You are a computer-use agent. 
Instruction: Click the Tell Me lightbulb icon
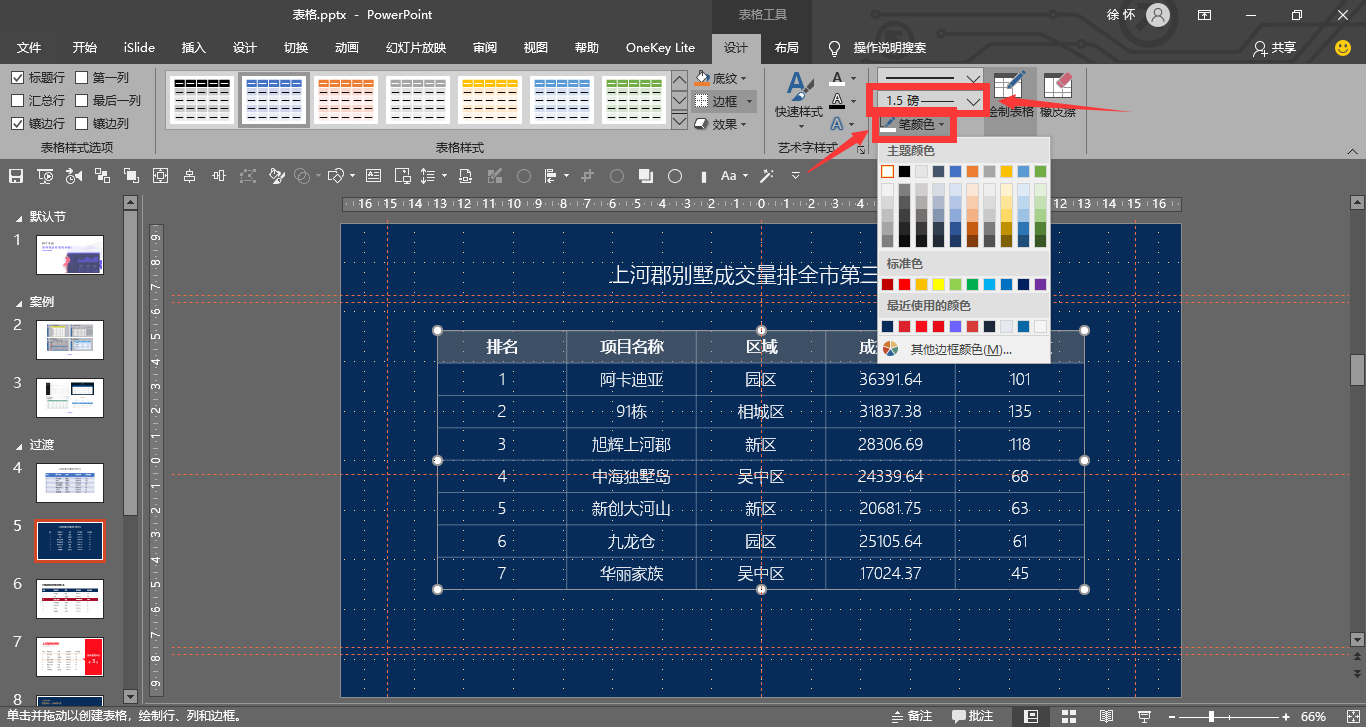834,48
